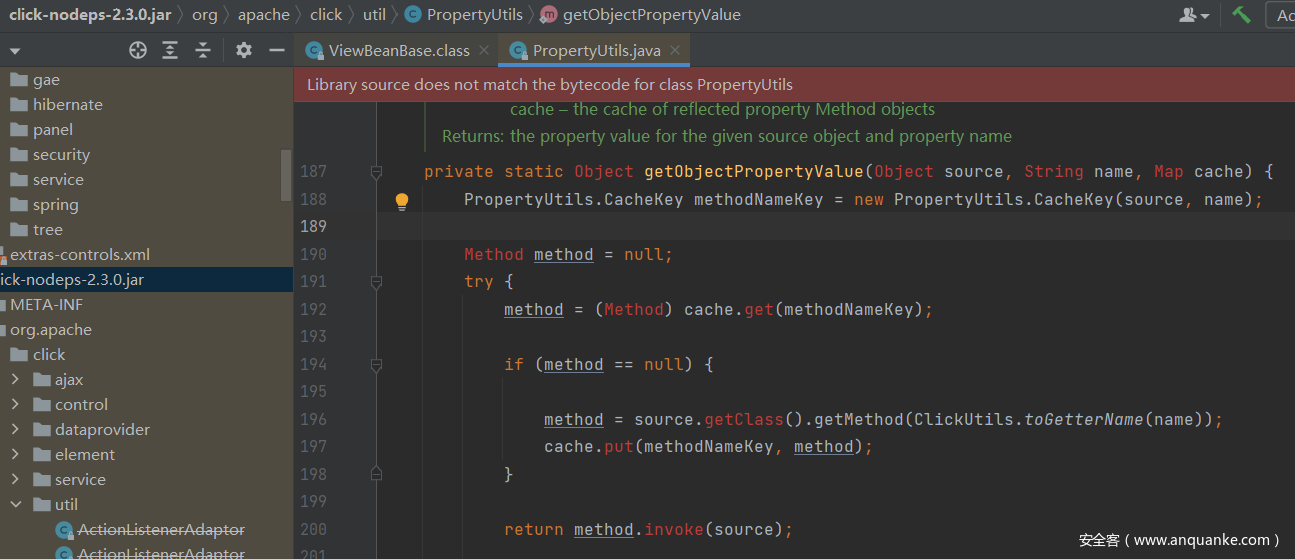Screen dimensions: 1295x559
Task: Open the user account icon menu
Action: [1194, 15]
